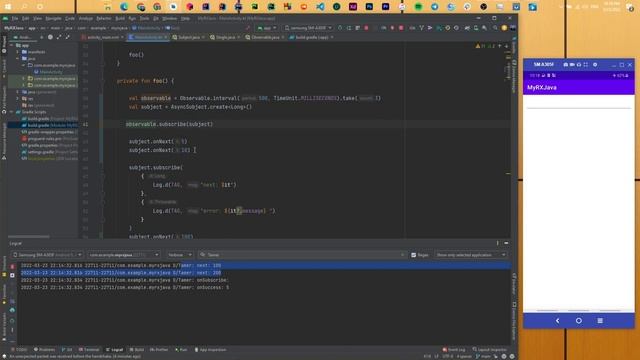Open the File menu

click(x=15, y=18)
